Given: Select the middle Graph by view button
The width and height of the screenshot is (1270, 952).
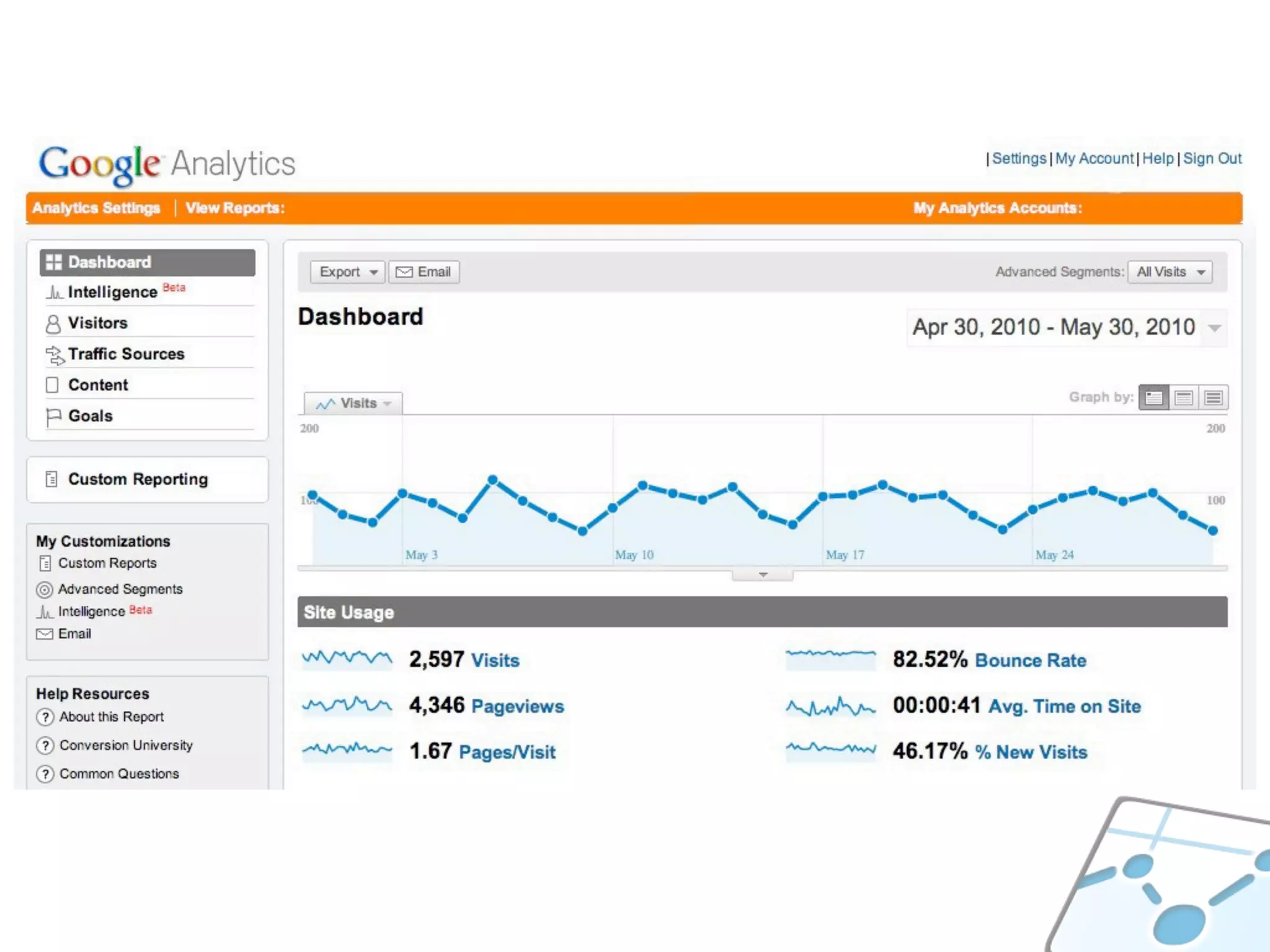Looking at the screenshot, I should click(1183, 397).
